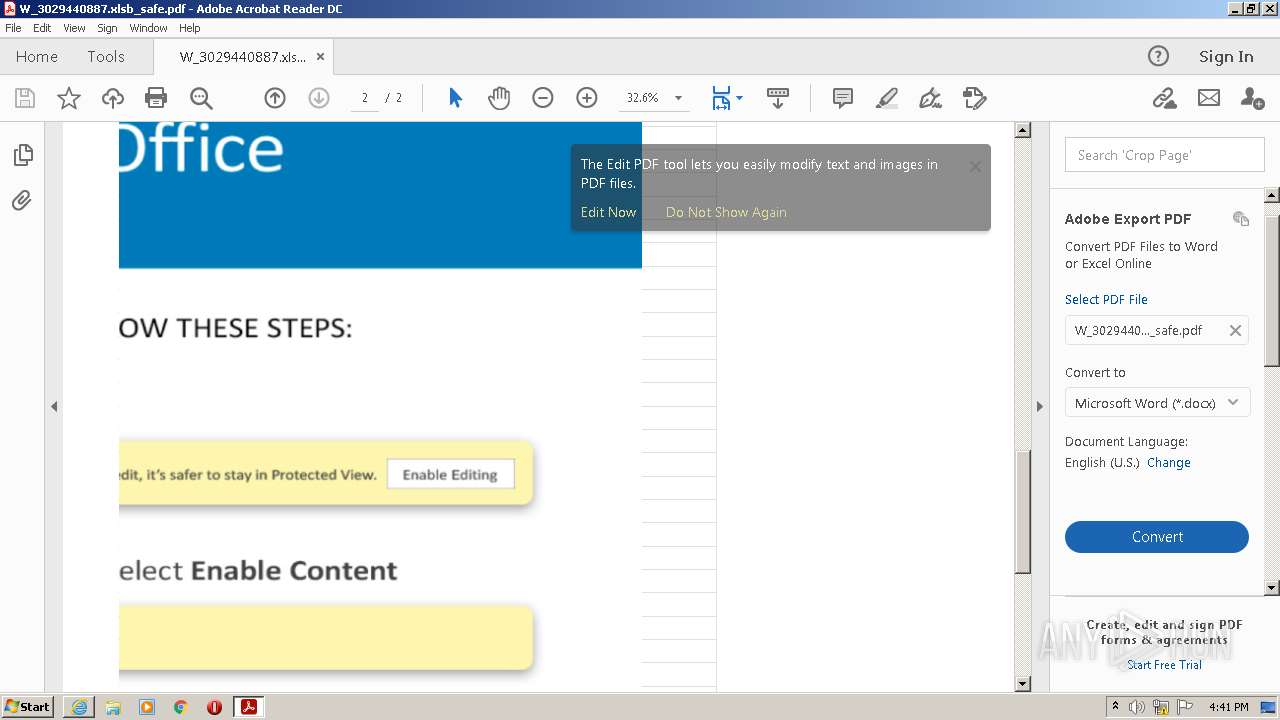Change the document language

point(1168,463)
